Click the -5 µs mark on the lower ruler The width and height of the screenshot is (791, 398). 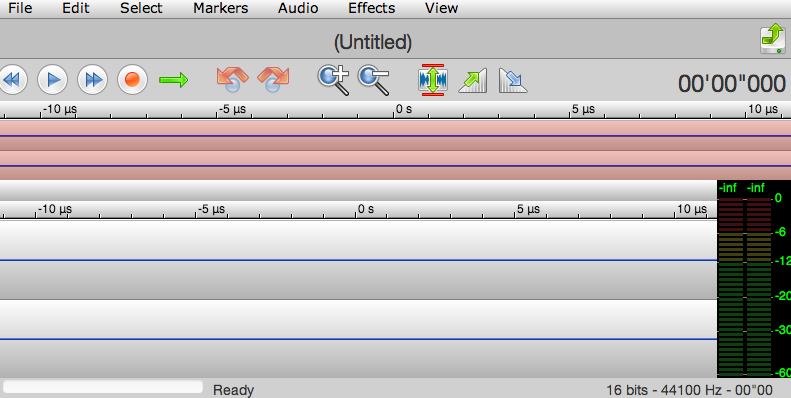[x=211, y=209]
